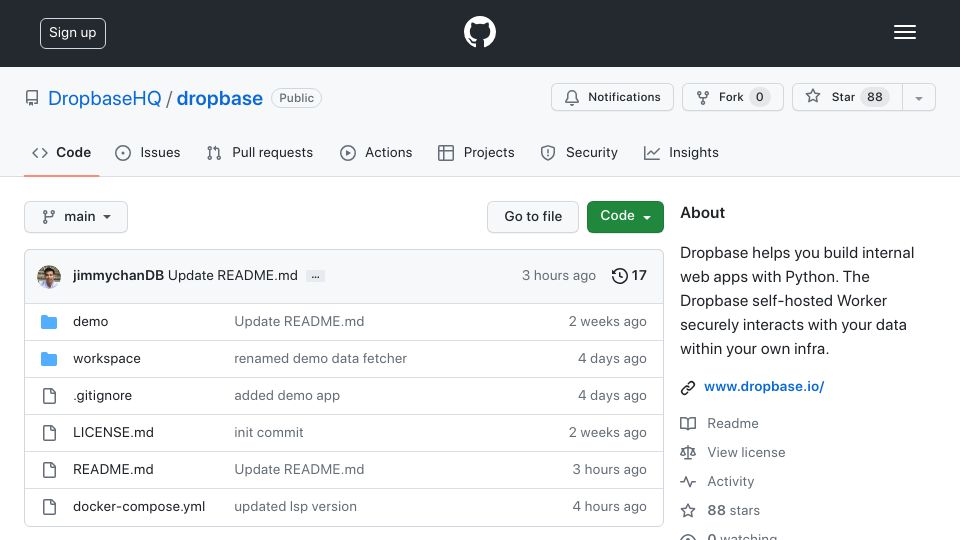This screenshot has width=960, height=540.
Task: Open the README.md file
Action: (113, 470)
